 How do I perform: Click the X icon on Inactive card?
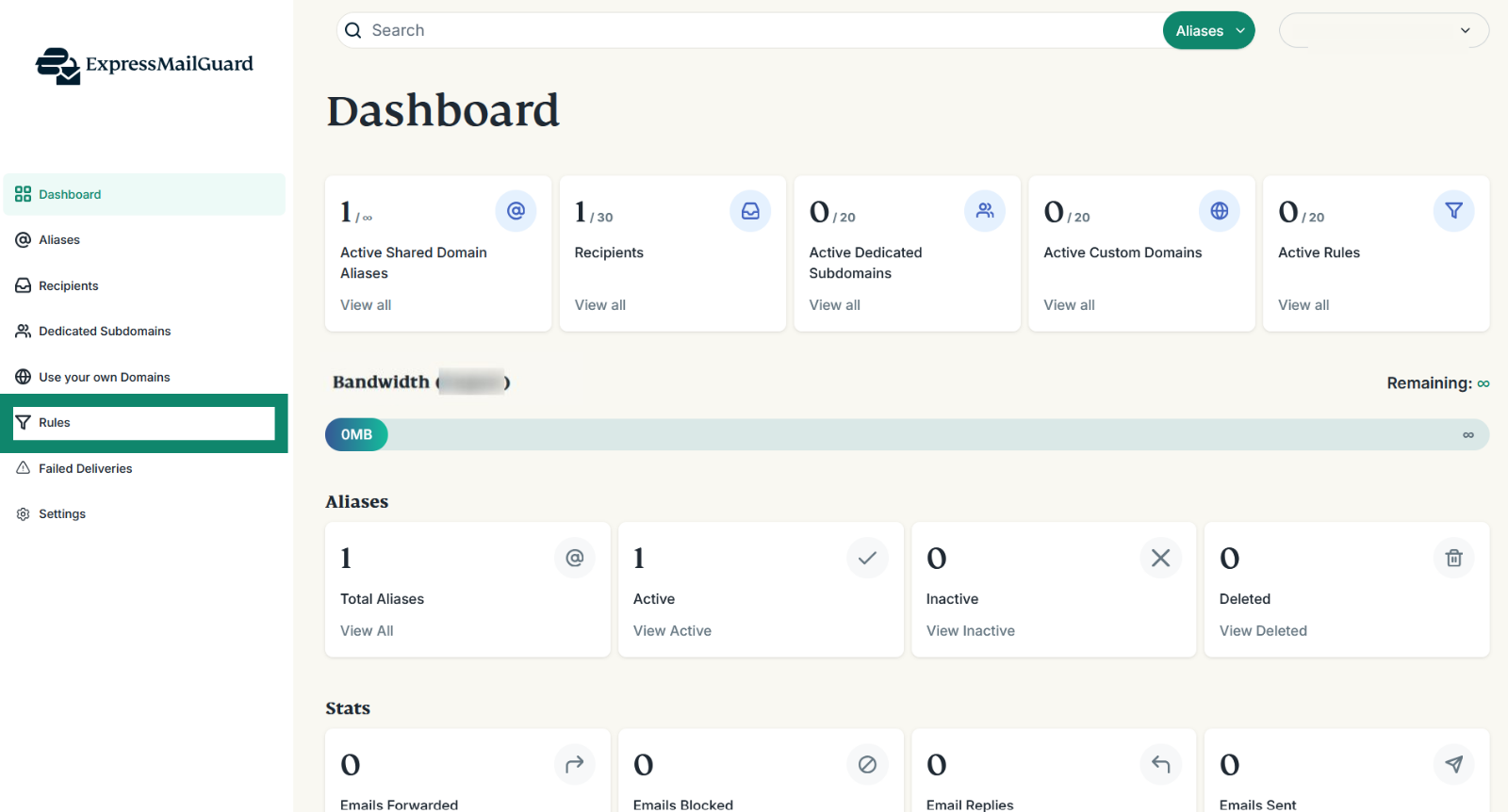coord(1161,558)
